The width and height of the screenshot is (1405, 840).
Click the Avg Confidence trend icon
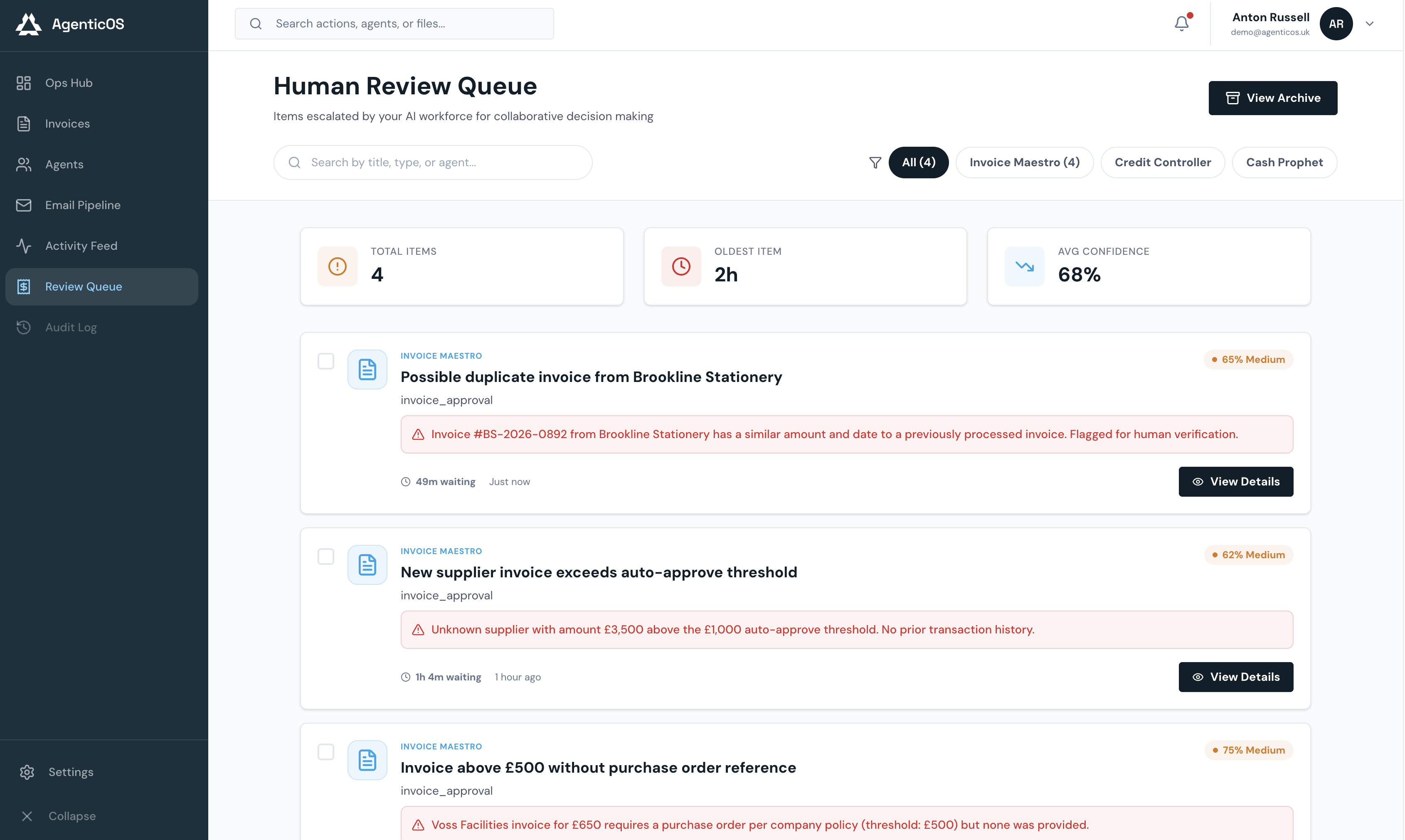pyautogui.click(x=1025, y=266)
